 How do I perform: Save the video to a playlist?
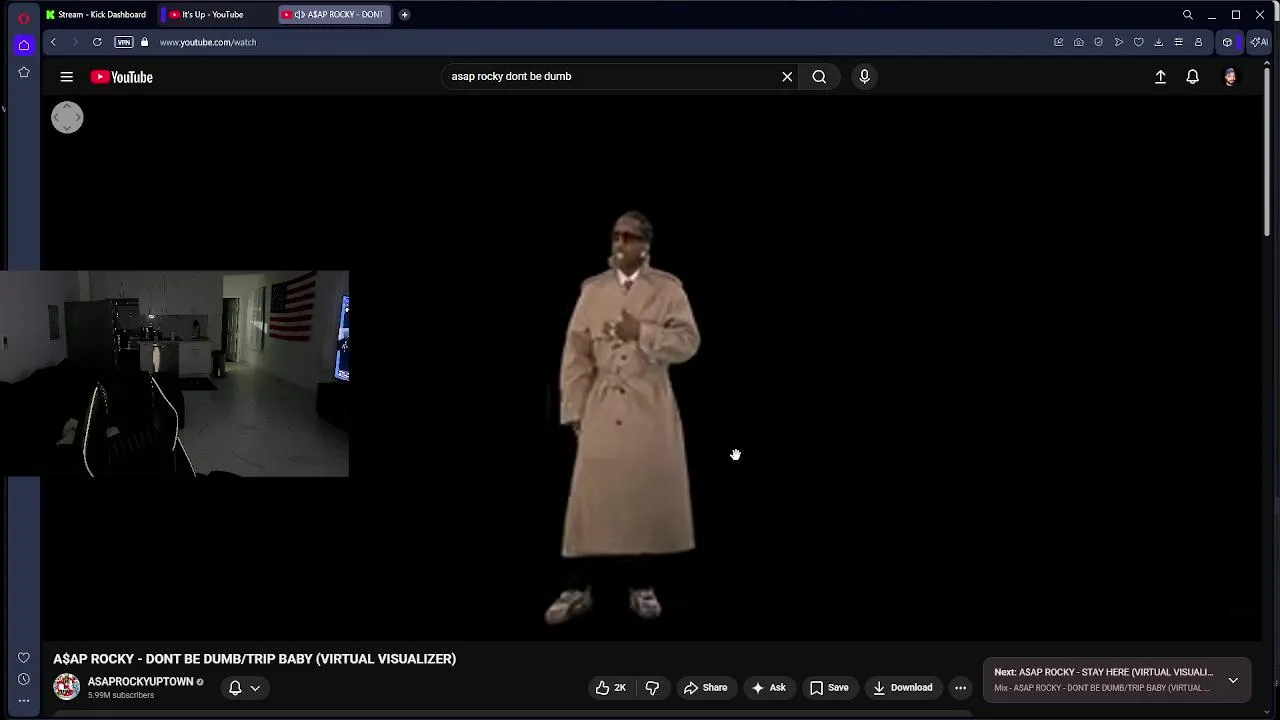click(829, 688)
